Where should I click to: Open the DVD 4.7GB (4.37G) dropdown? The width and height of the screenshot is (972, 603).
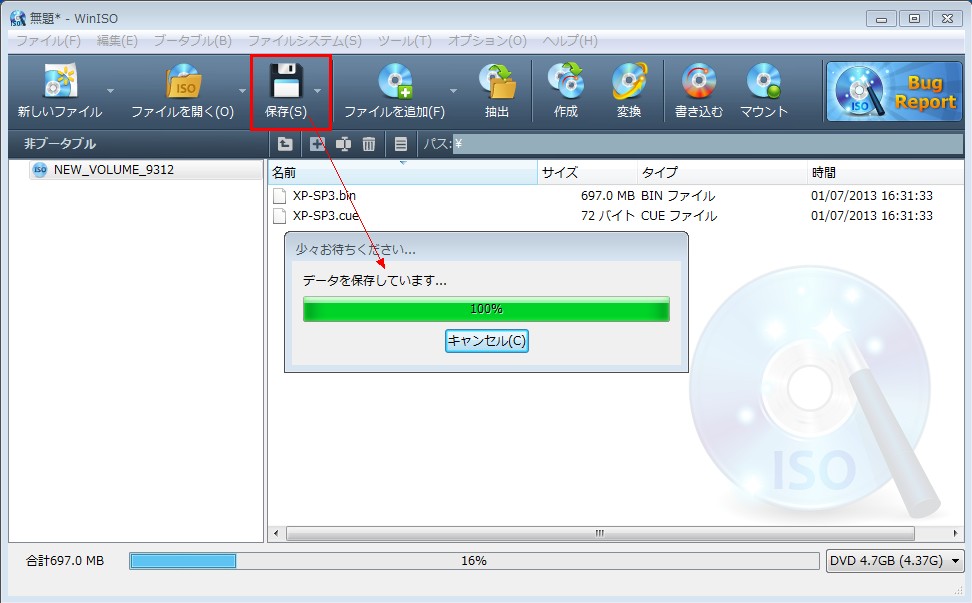(x=895, y=561)
